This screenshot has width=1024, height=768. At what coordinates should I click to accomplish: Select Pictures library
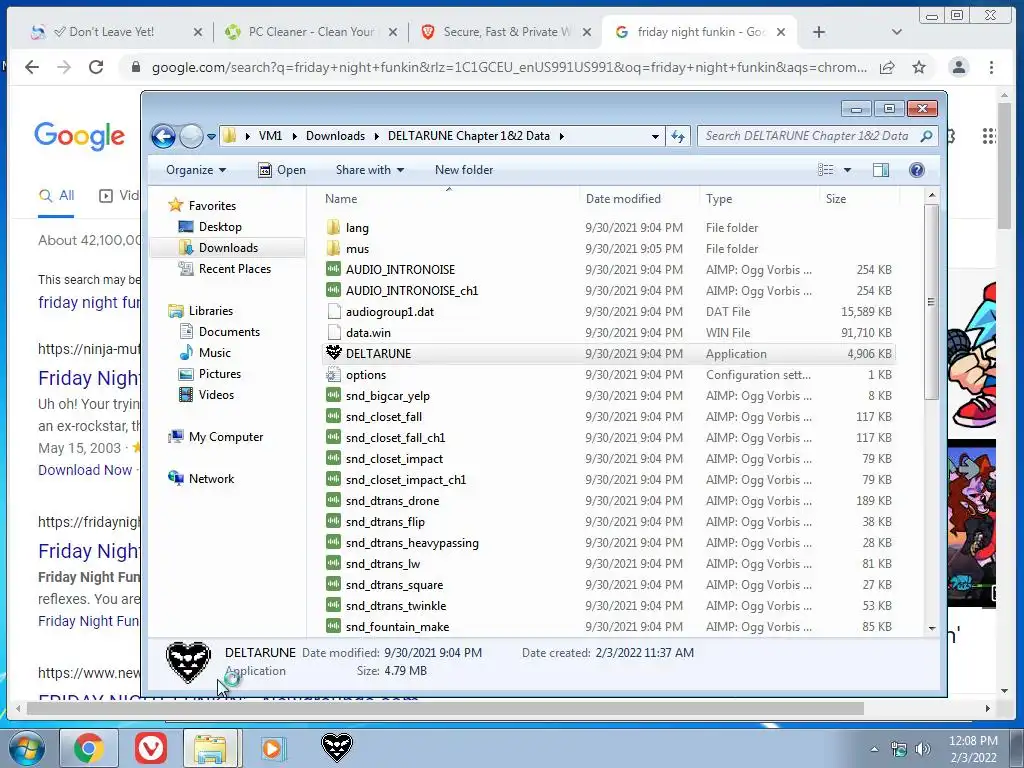tap(219, 374)
